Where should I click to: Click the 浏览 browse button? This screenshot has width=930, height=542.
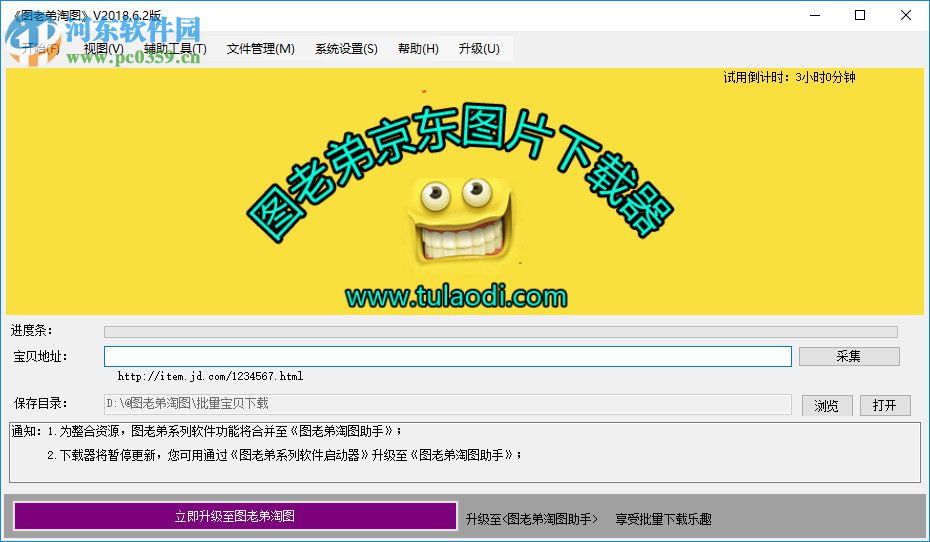827,406
